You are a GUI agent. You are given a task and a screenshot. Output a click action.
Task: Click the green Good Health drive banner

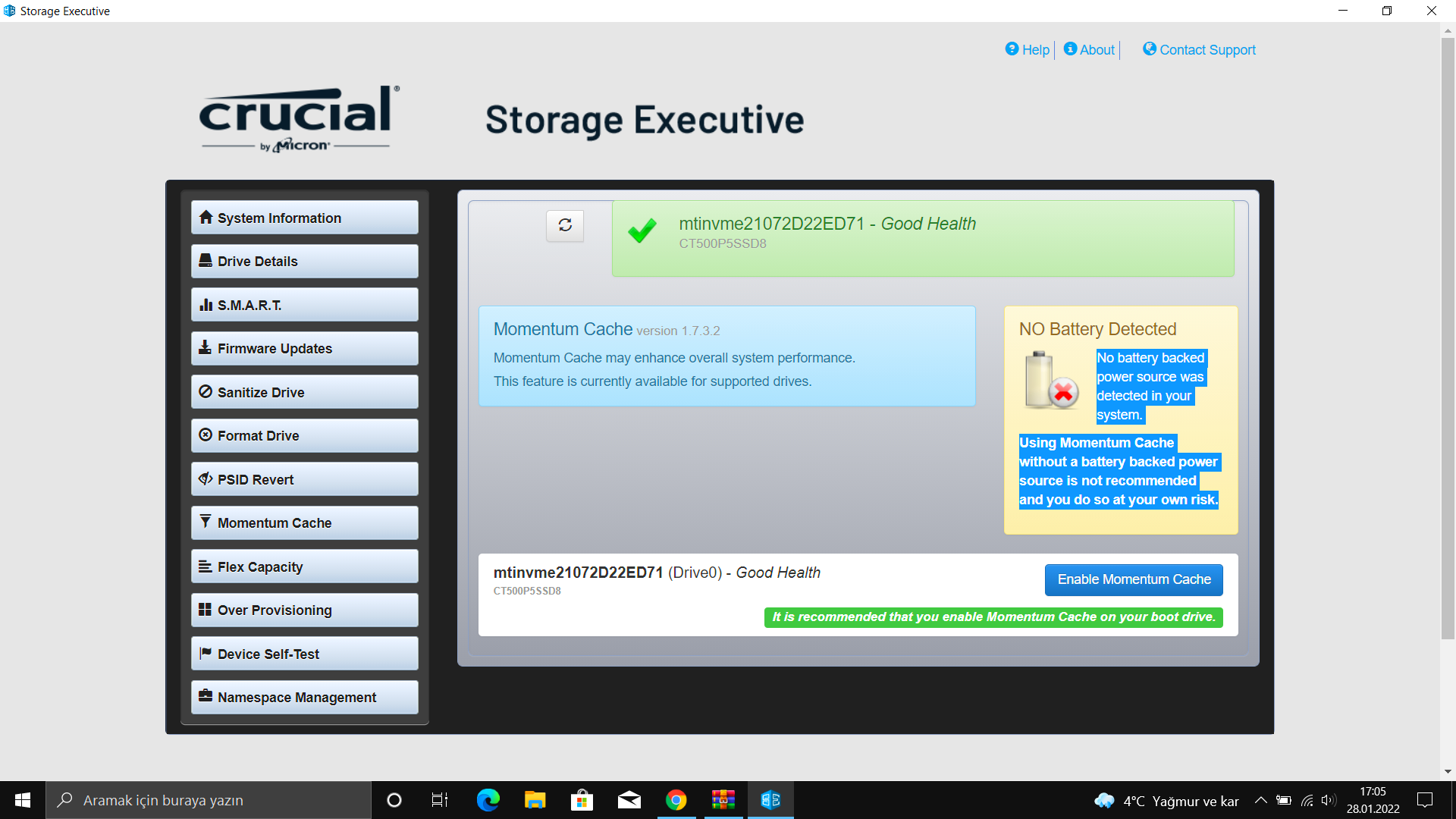pos(922,238)
